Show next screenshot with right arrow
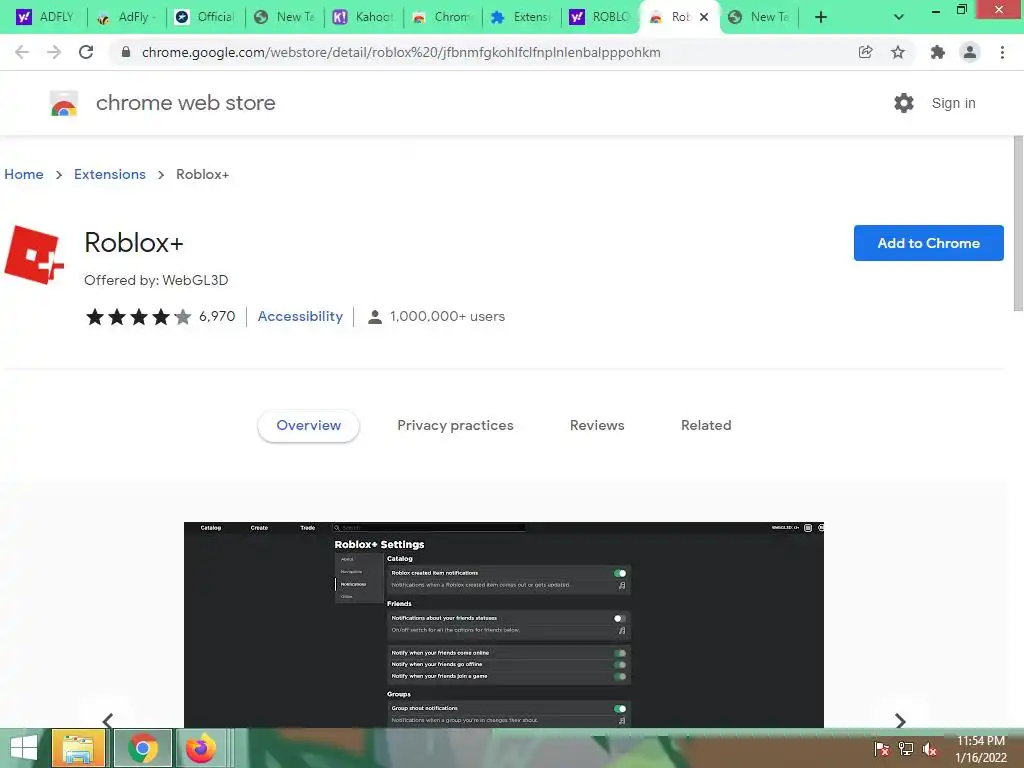The height and width of the screenshot is (768, 1024). point(900,720)
